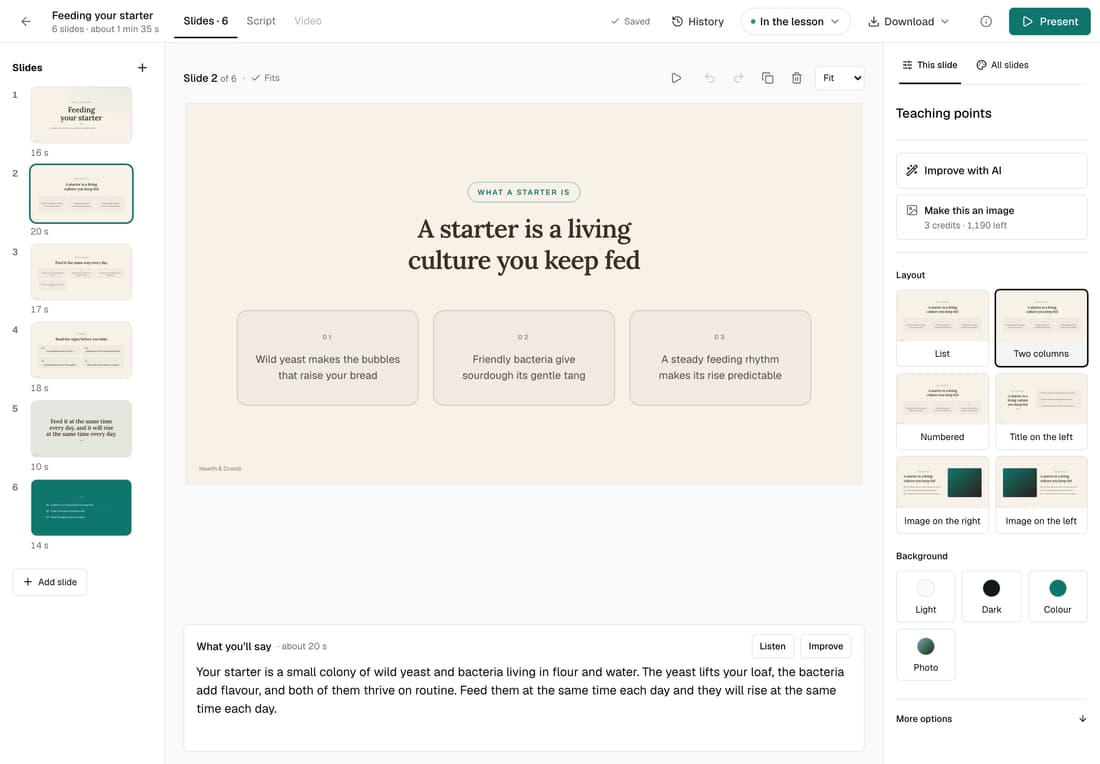The width and height of the screenshot is (1100, 764).
Task: Choose Title on the left layout
Action: tap(1041, 411)
